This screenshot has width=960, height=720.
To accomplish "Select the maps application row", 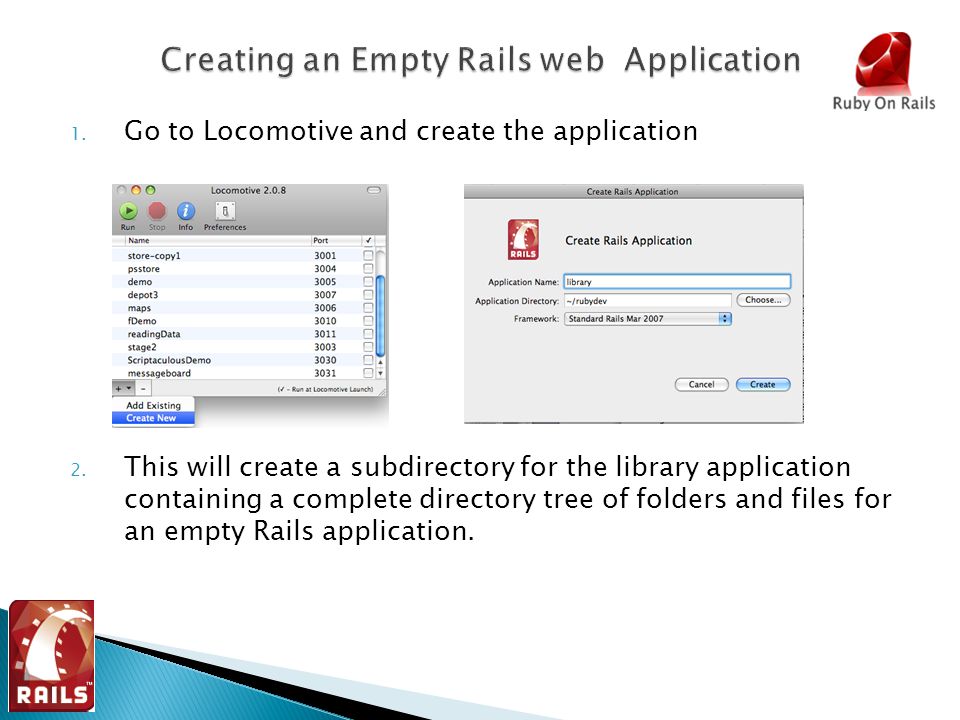I will pos(244,307).
